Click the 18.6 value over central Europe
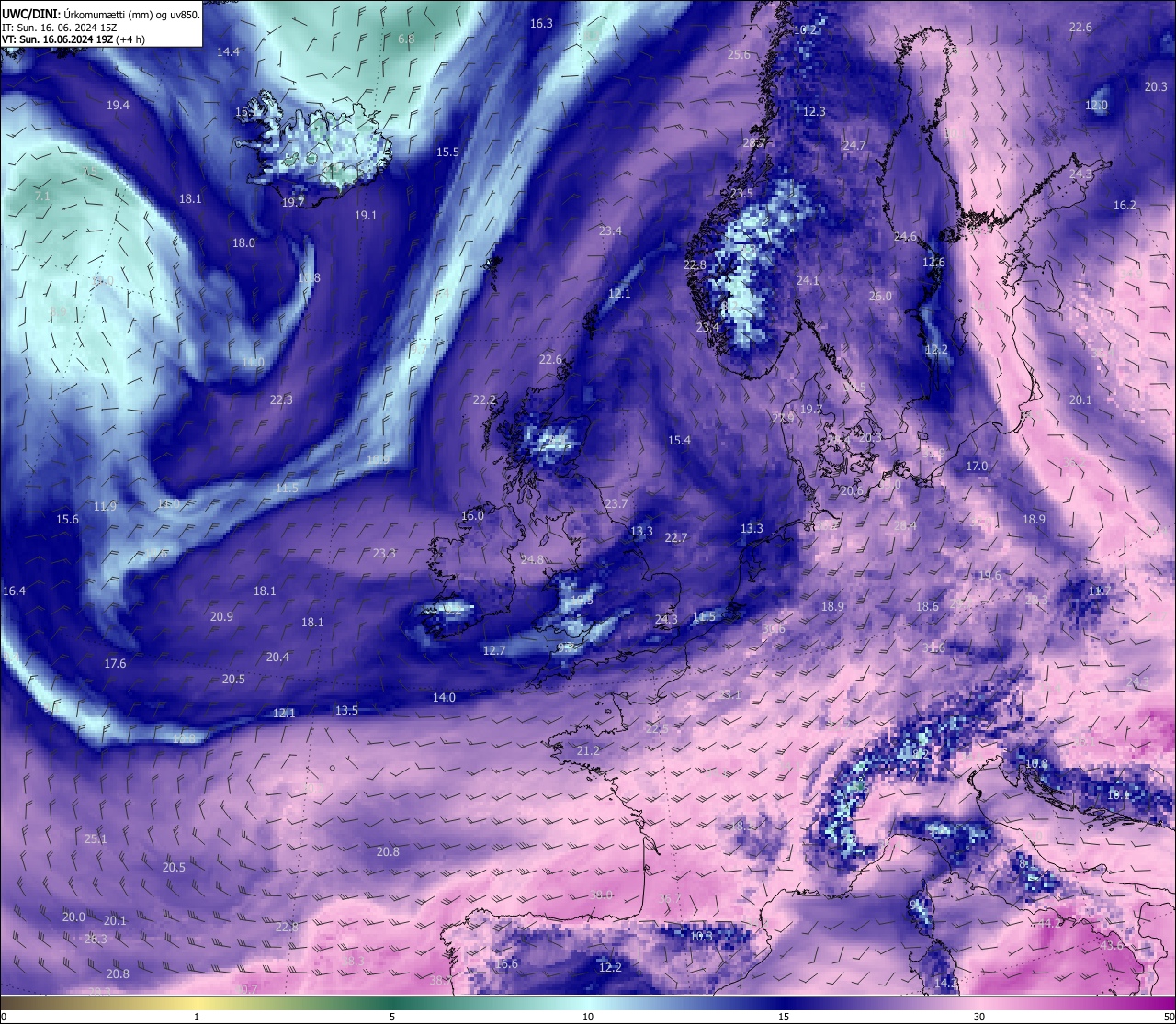 pos(928,606)
